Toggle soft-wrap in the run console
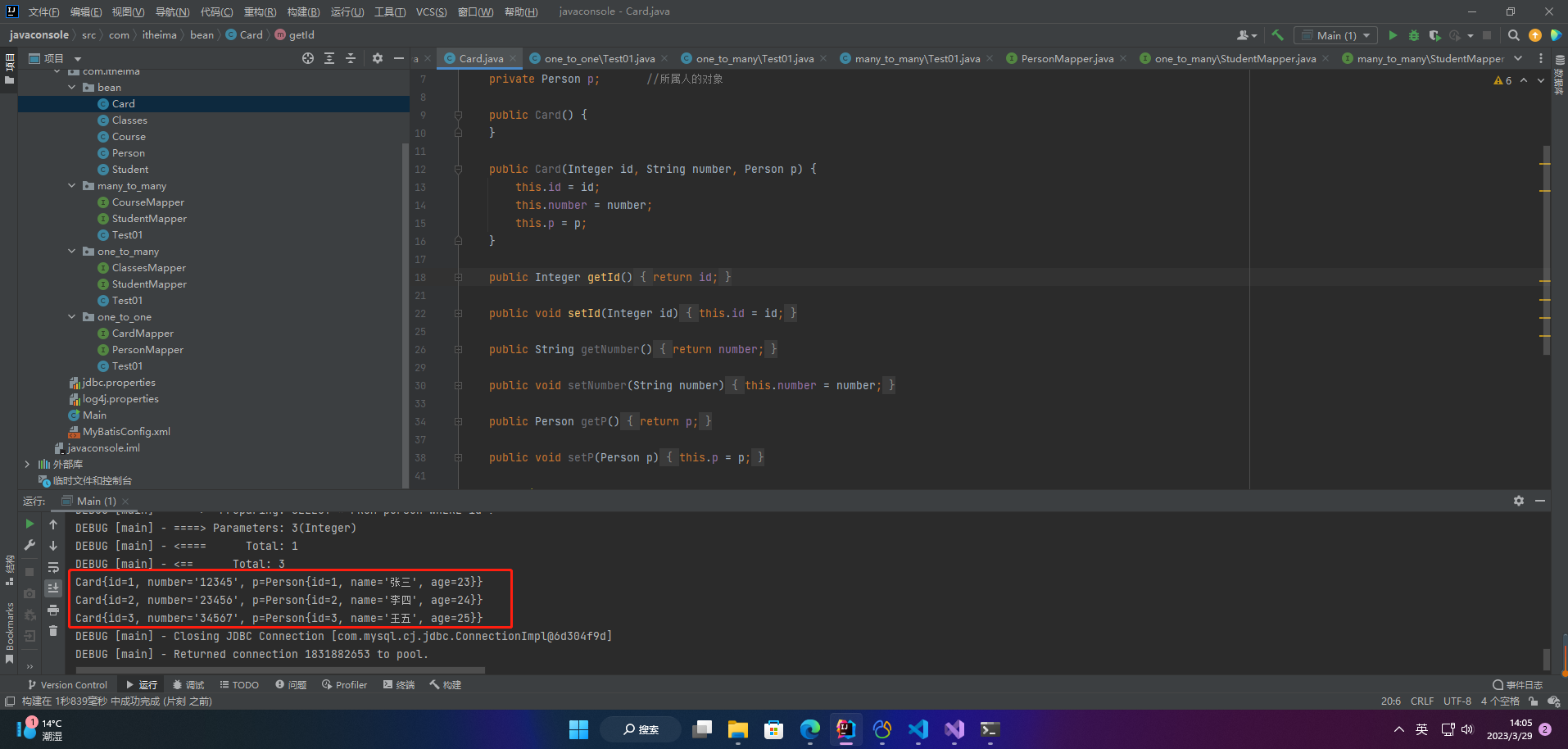Screen dimensions: 1568x749 point(53,567)
